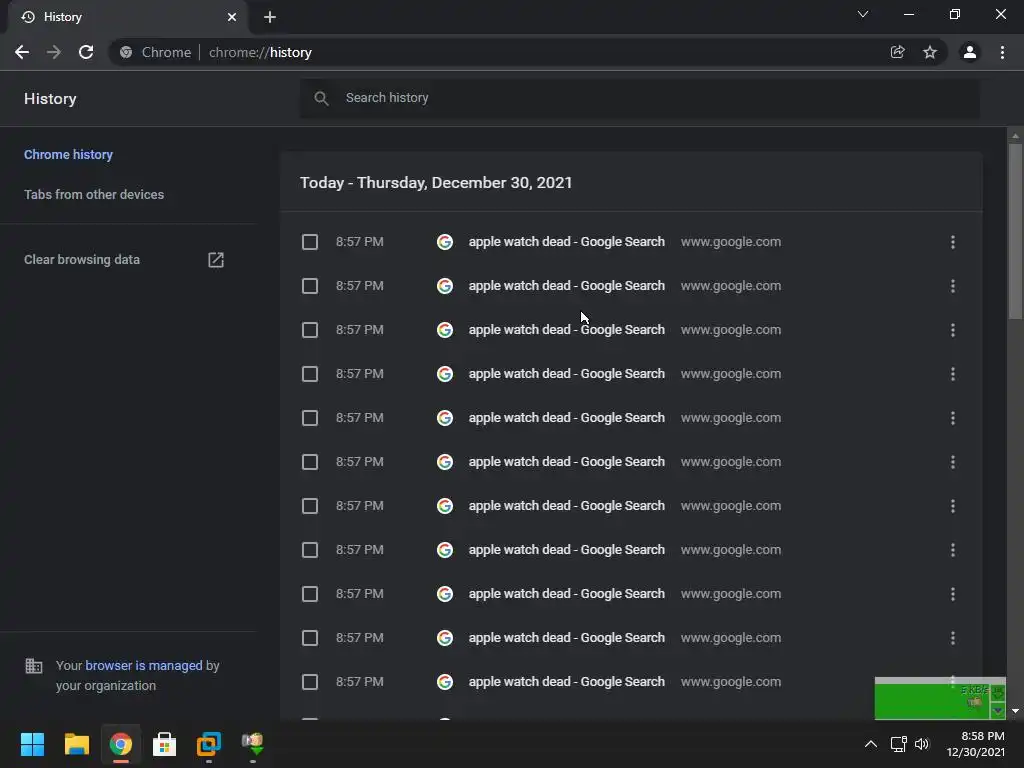Click the Chrome icon in the taskbar
Viewport: 1024px width, 768px height.
click(121, 744)
